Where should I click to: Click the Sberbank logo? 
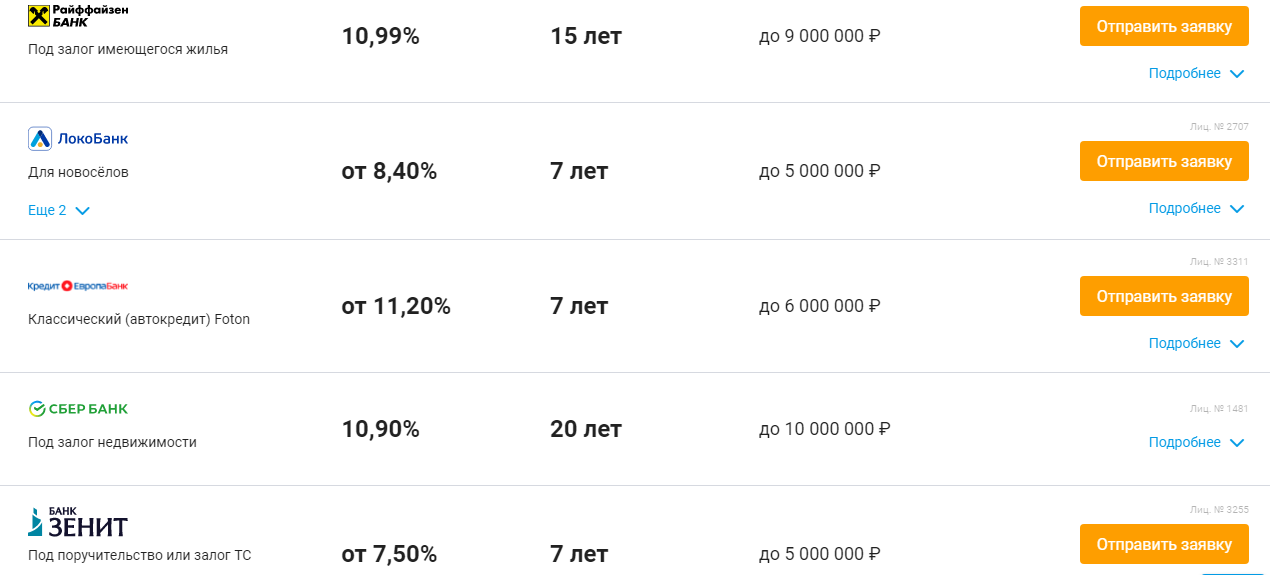point(78,408)
